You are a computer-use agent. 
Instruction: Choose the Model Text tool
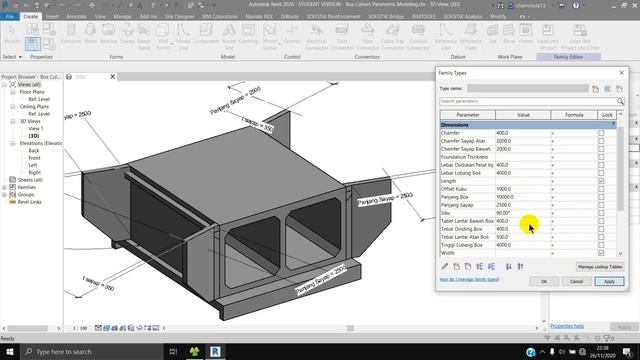pyautogui.click(x=229, y=37)
